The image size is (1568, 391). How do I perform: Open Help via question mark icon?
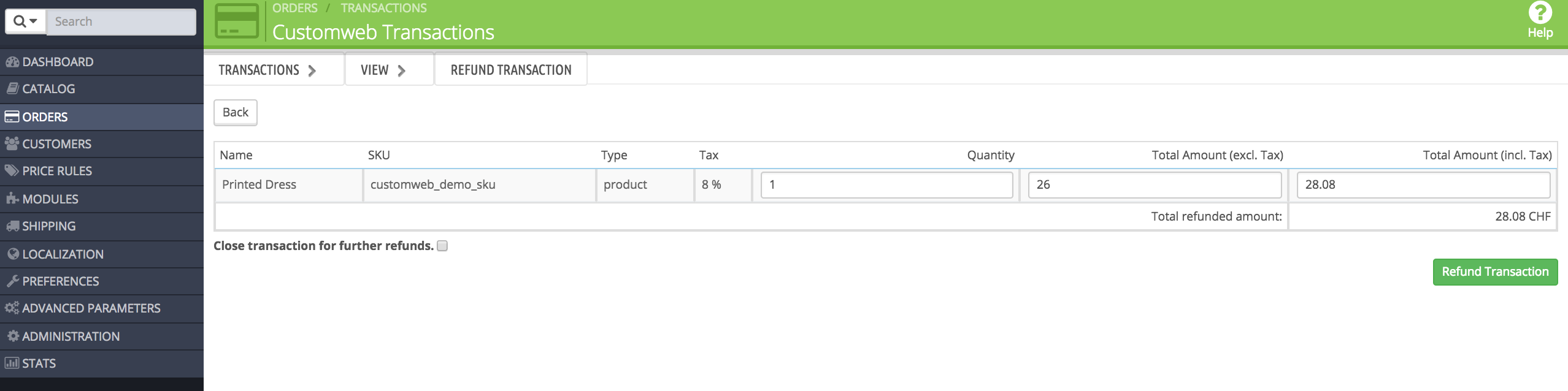1540,13
